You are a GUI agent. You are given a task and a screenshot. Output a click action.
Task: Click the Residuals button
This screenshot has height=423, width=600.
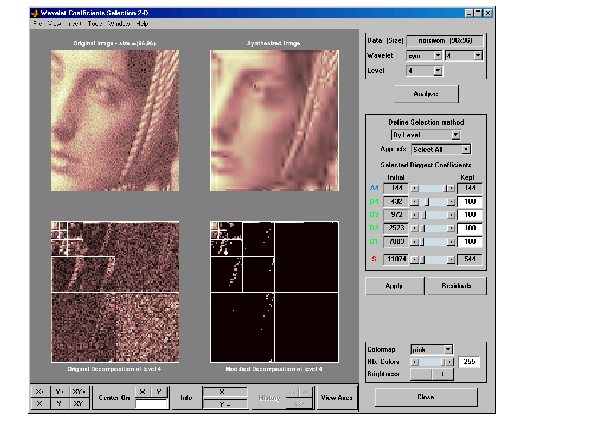pos(456,286)
